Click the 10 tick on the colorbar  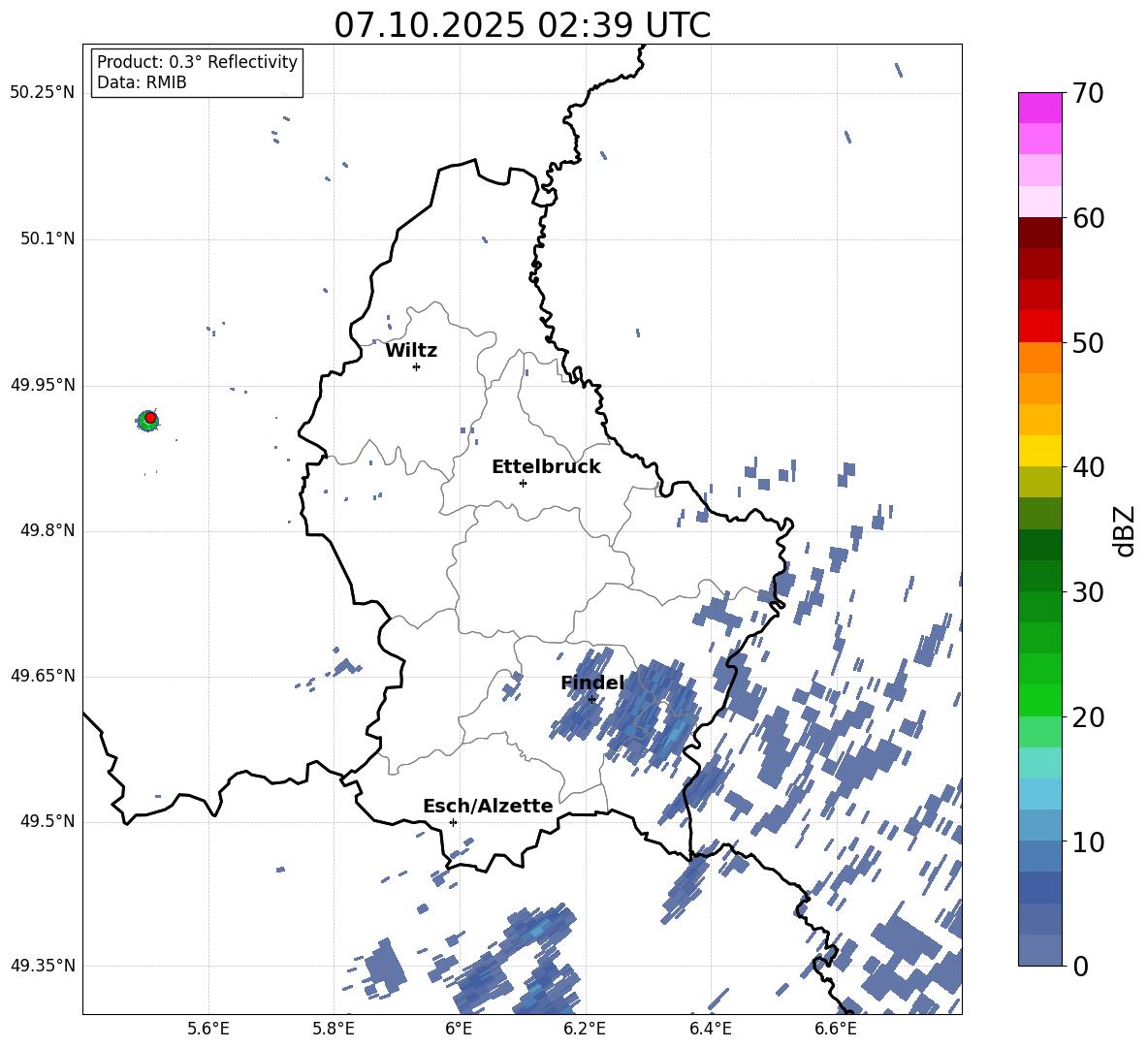click(1087, 842)
